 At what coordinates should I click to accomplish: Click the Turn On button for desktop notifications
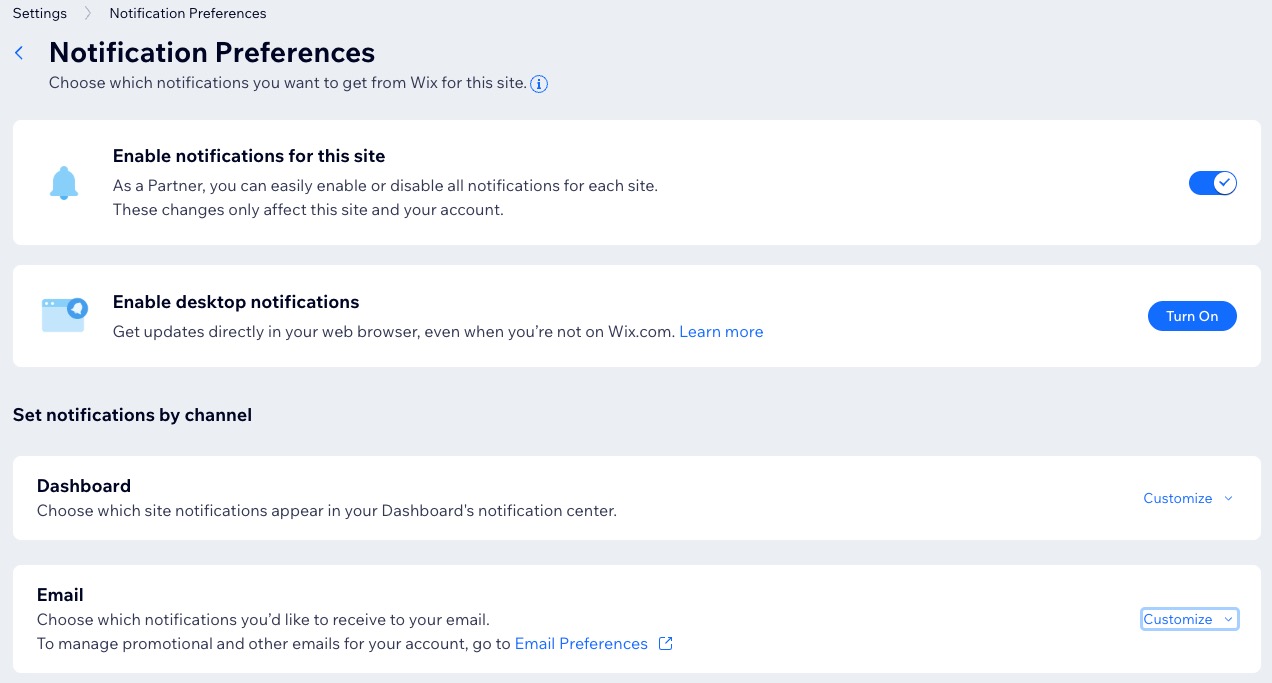click(x=1192, y=315)
